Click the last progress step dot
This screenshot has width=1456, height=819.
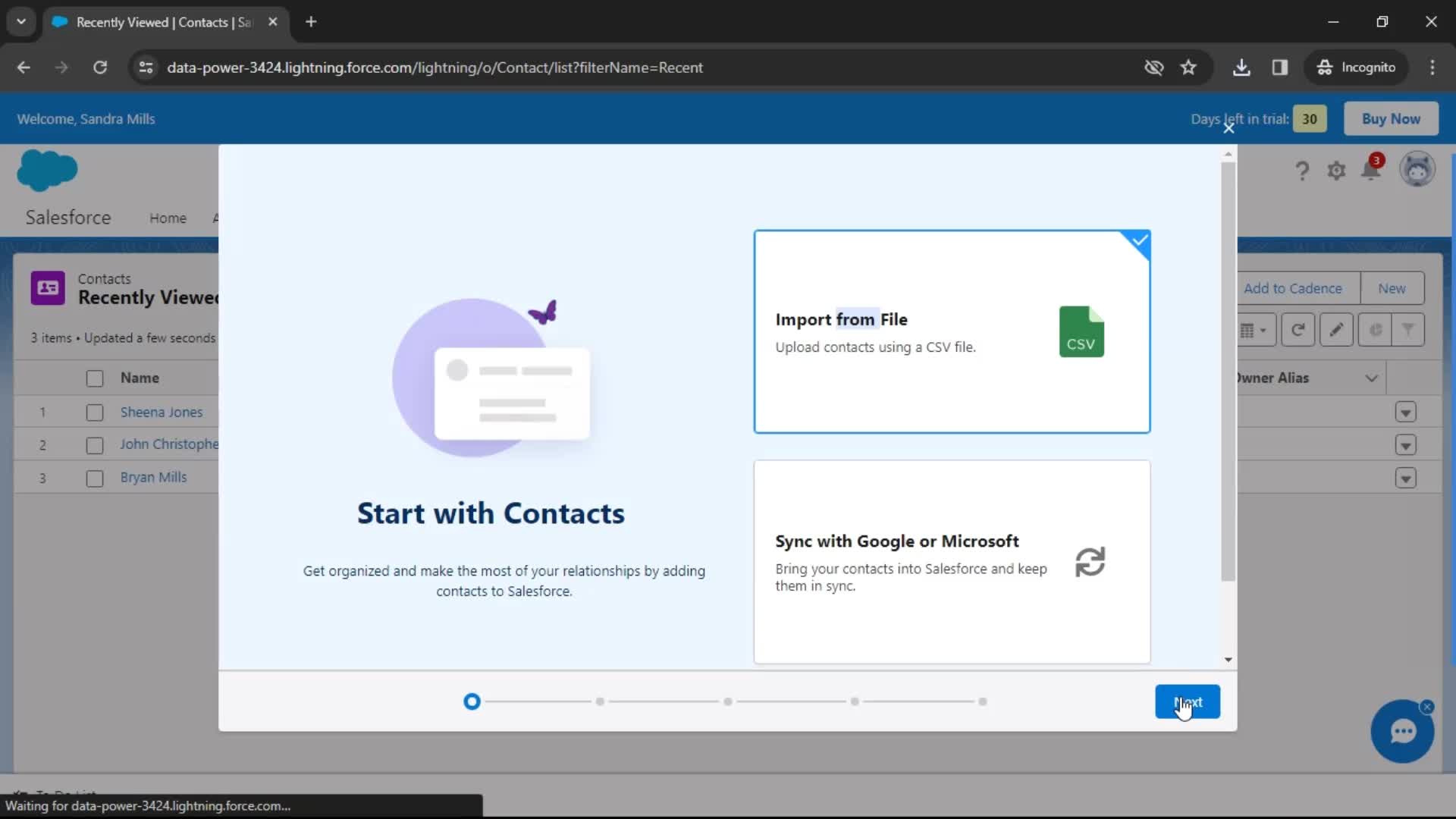[x=982, y=701]
